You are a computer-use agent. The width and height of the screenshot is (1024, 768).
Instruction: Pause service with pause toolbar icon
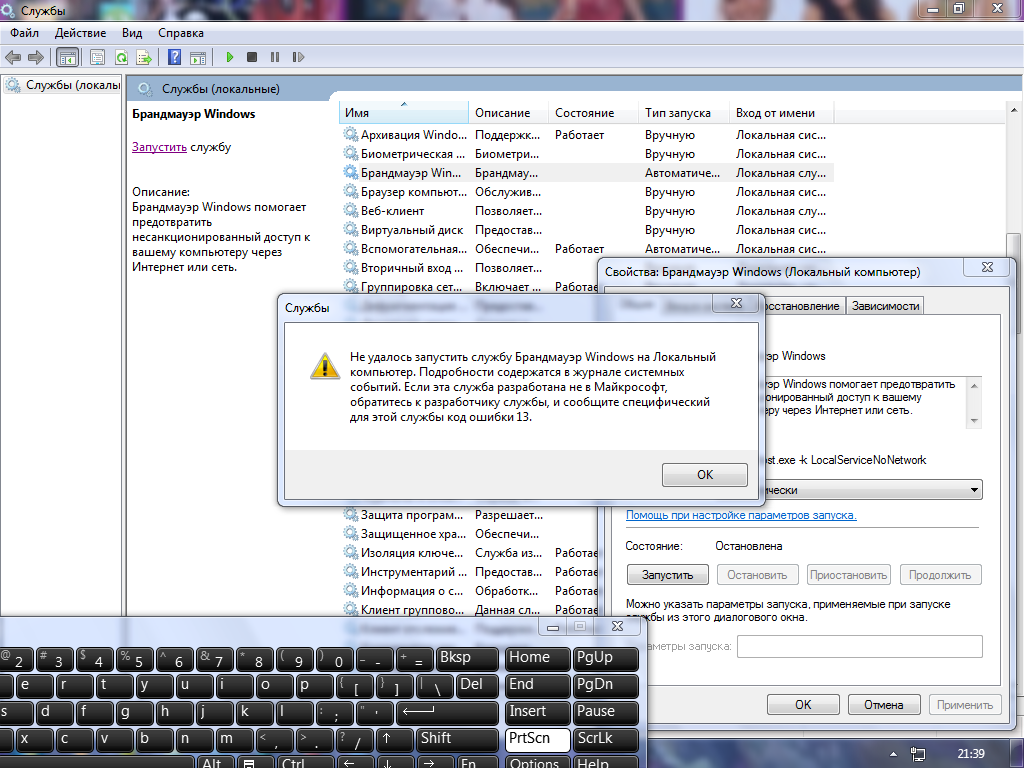[275, 57]
